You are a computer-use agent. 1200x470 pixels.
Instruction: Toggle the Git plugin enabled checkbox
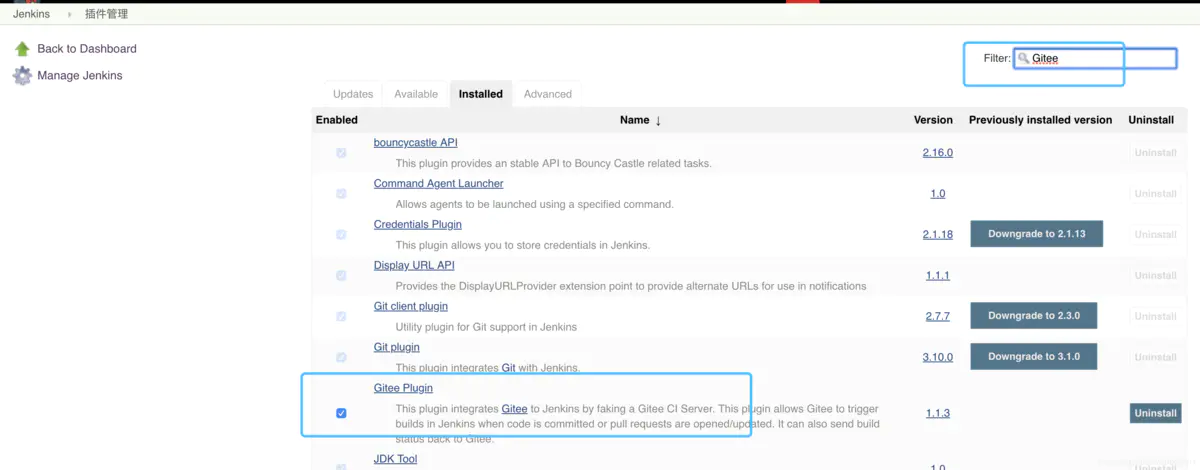(341, 357)
